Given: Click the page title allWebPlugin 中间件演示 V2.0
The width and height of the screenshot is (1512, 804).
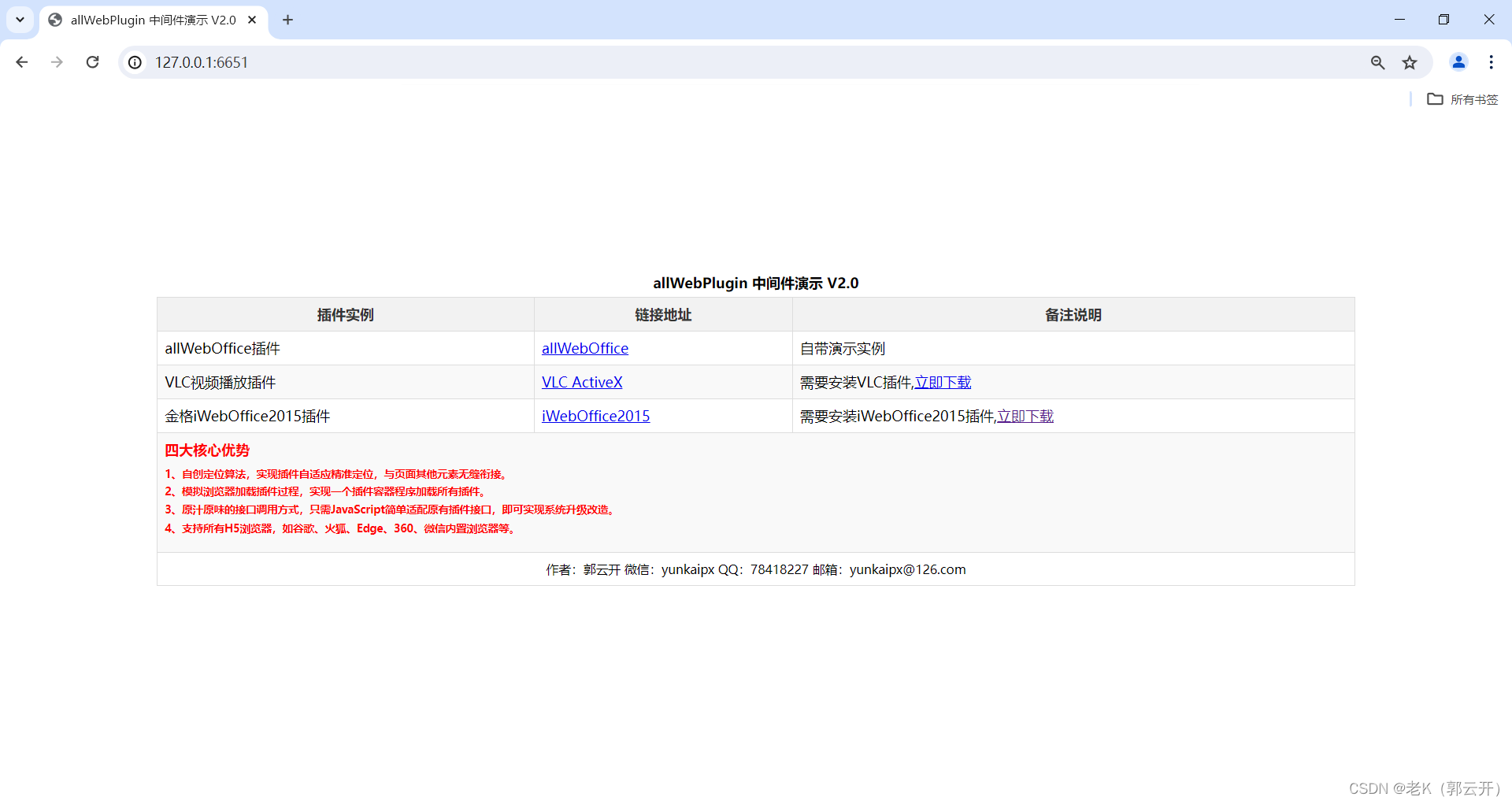Looking at the screenshot, I should coord(756,283).
